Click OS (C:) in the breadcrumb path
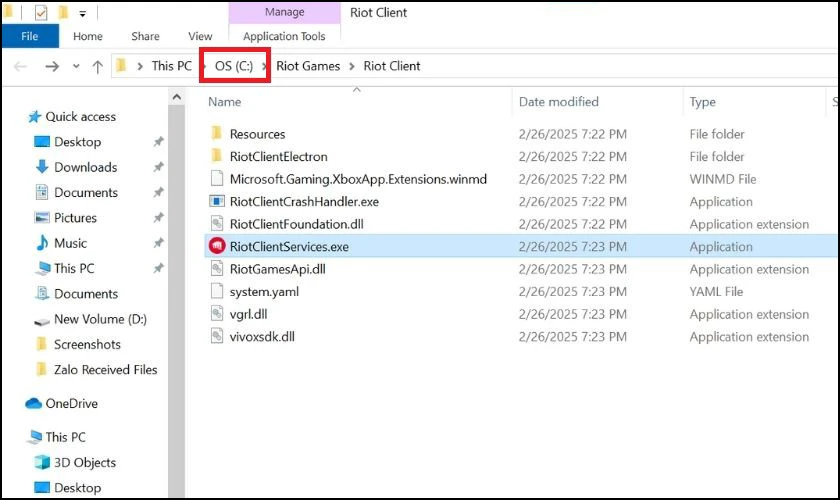Screen dimensions: 840x500 (234, 66)
